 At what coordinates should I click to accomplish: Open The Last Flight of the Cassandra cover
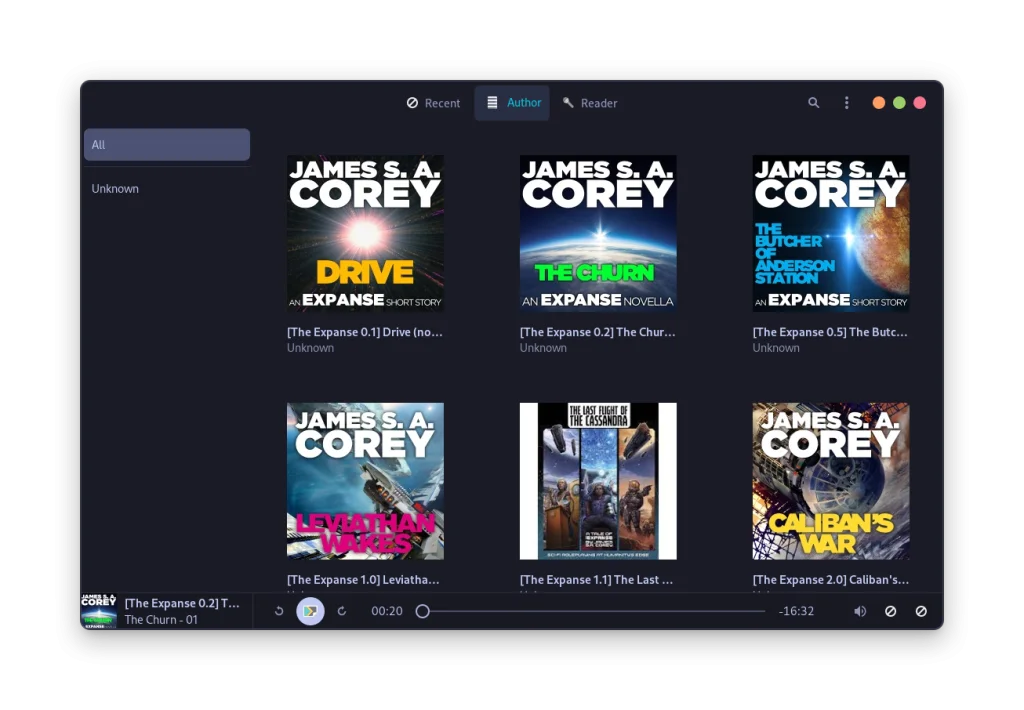598,481
